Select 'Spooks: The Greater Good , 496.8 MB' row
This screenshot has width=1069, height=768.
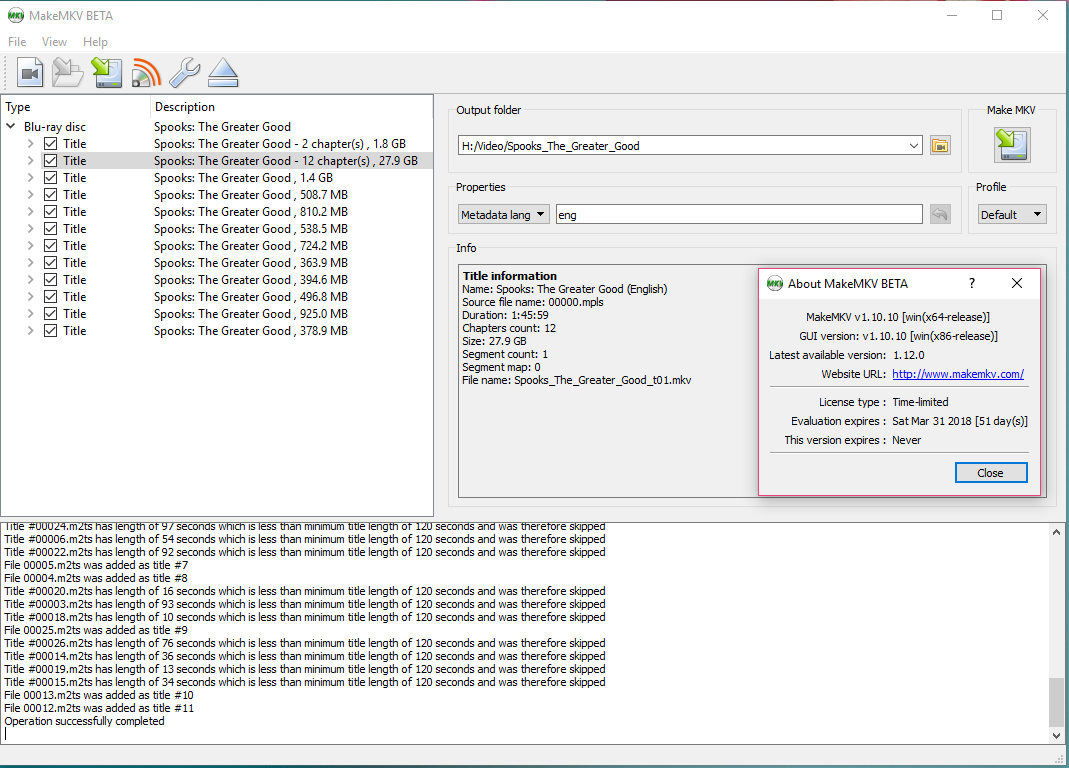pos(251,297)
